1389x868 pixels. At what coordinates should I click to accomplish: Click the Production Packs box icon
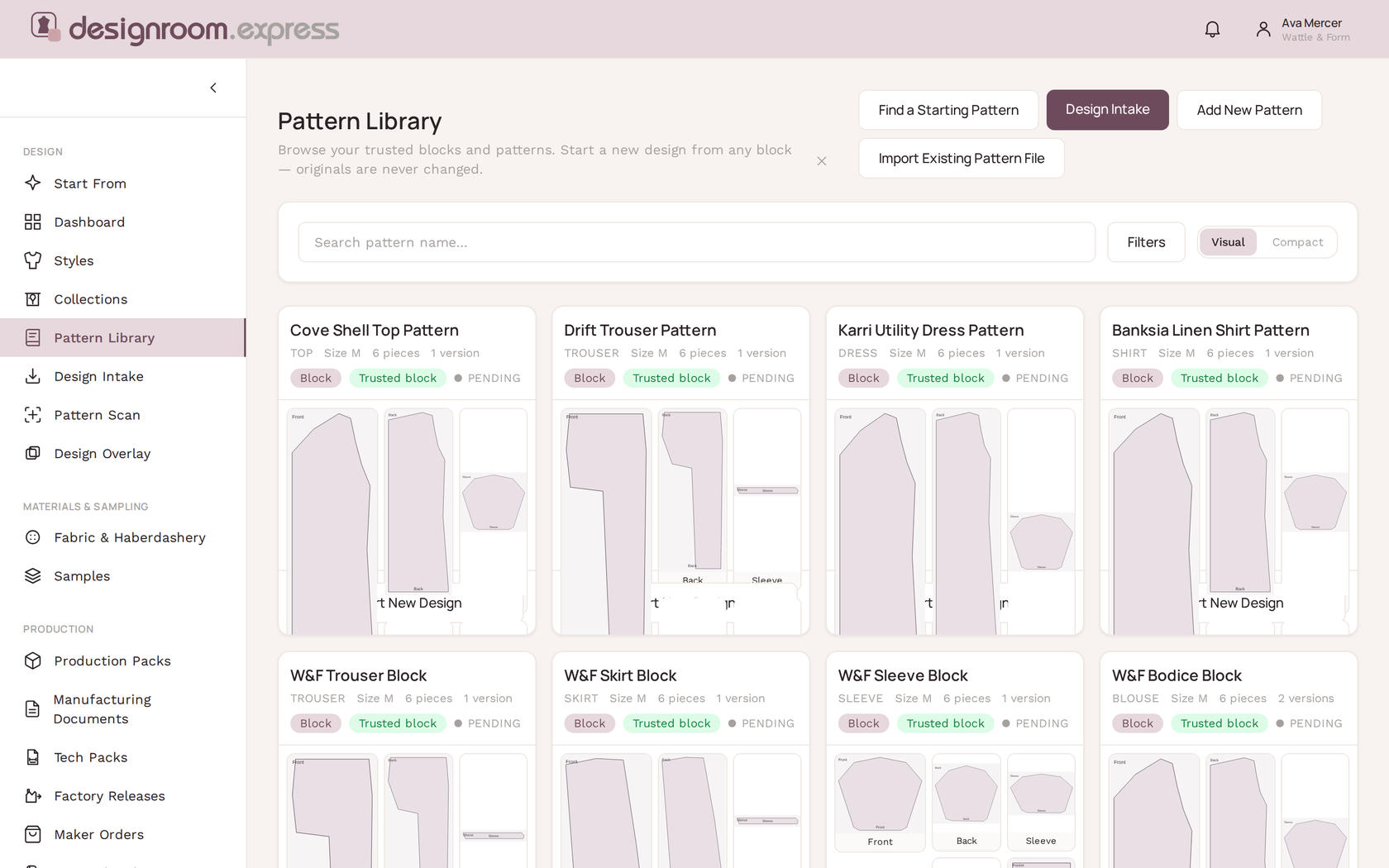click(33, 661)
